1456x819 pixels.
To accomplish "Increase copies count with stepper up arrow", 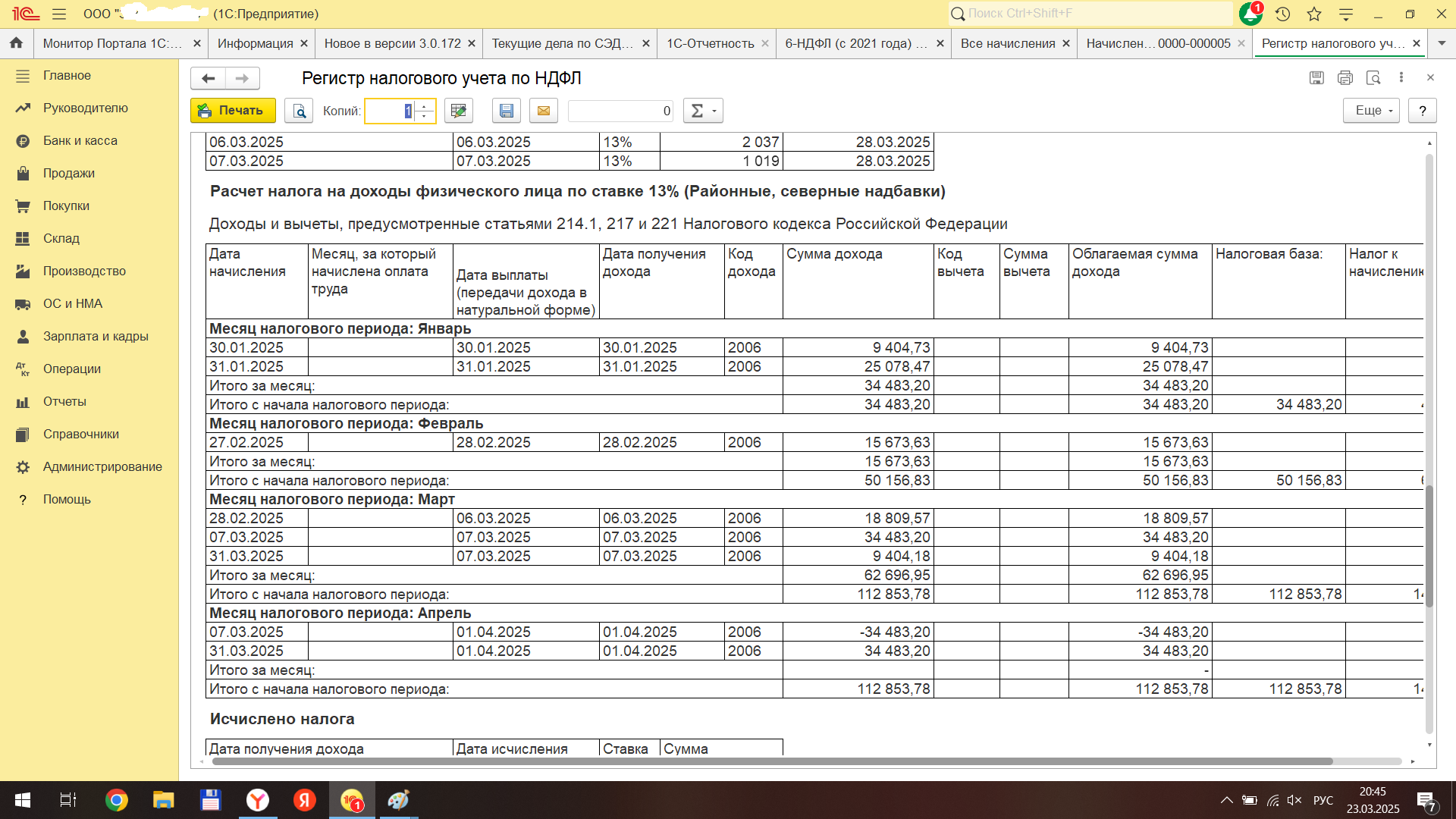I will (x=424, y=105).
